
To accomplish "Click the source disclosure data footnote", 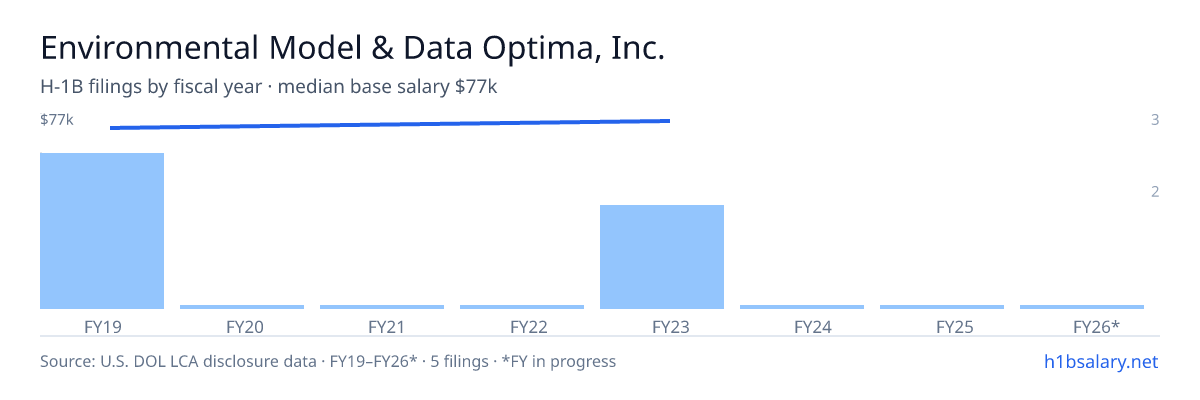I will pos(328,361).
